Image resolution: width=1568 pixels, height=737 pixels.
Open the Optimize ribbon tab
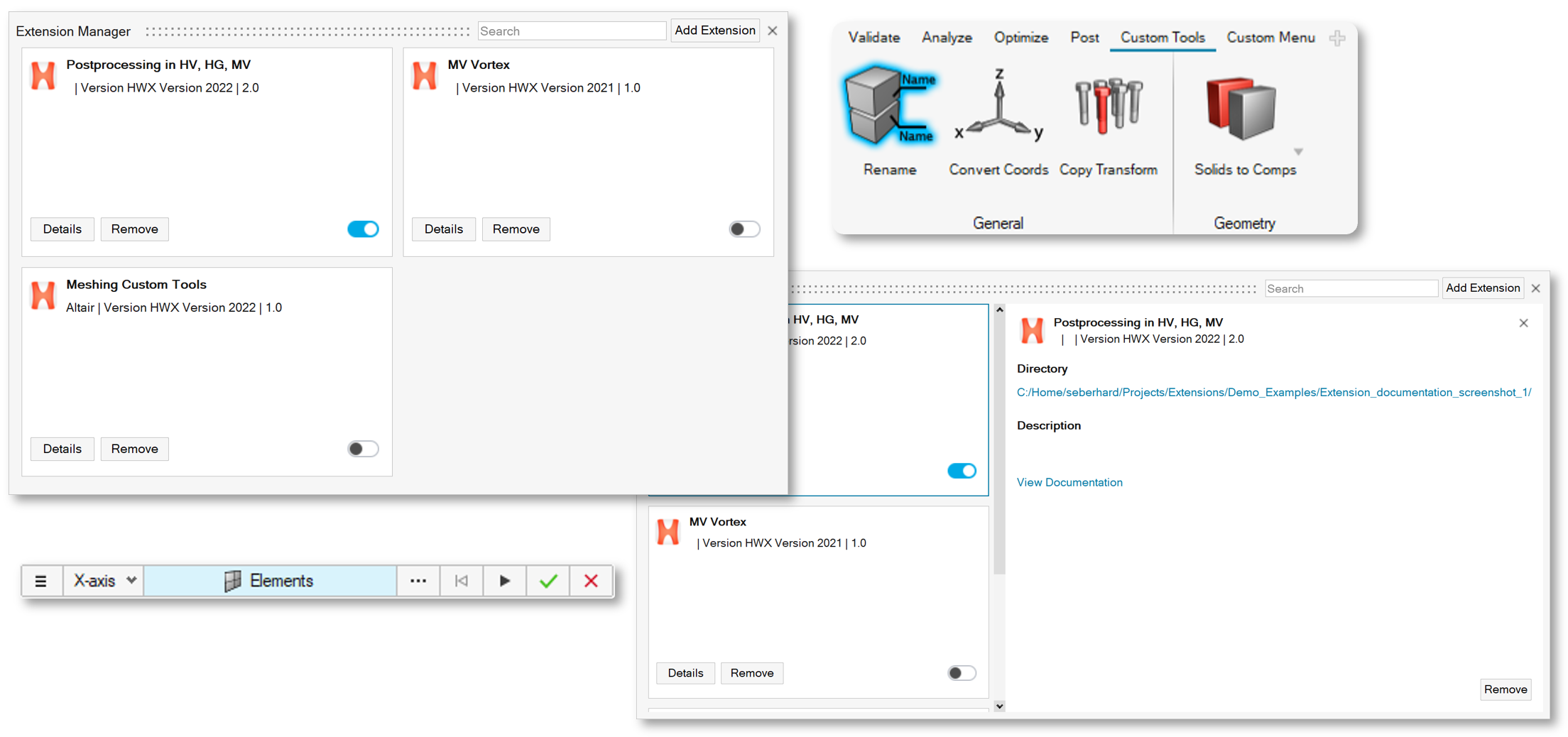[x=1020, y=38]
